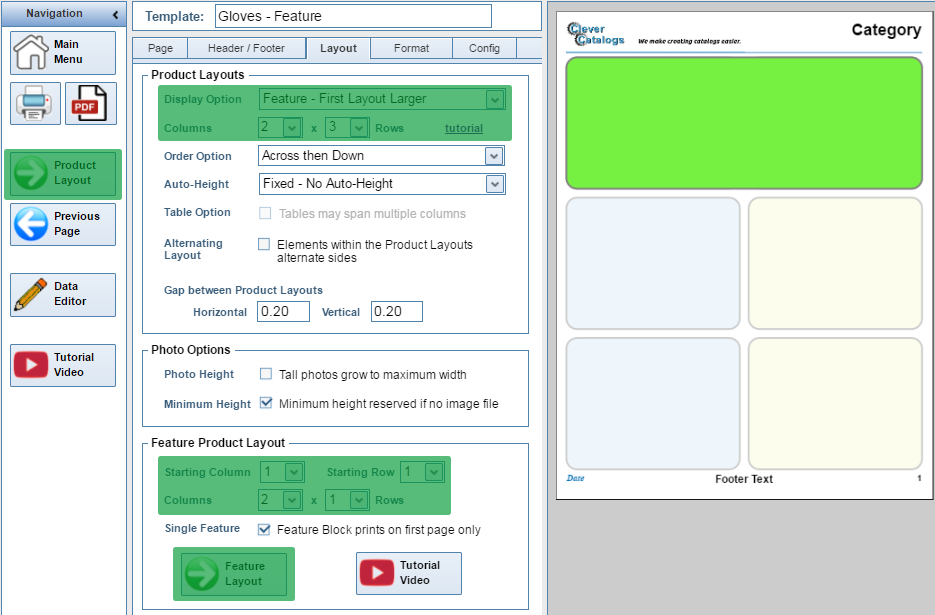This screenshot has height=615, width=935.
Task: Click the Main Menu home icon
Action: [31, 52]
